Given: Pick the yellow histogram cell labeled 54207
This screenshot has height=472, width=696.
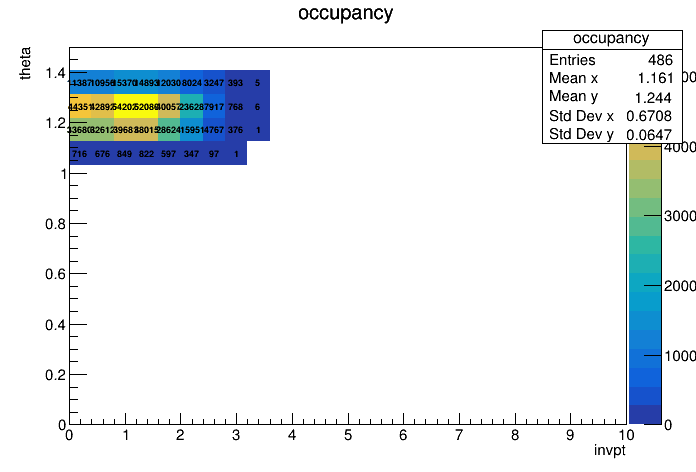Looking at the screenshot, I should 125,106.
